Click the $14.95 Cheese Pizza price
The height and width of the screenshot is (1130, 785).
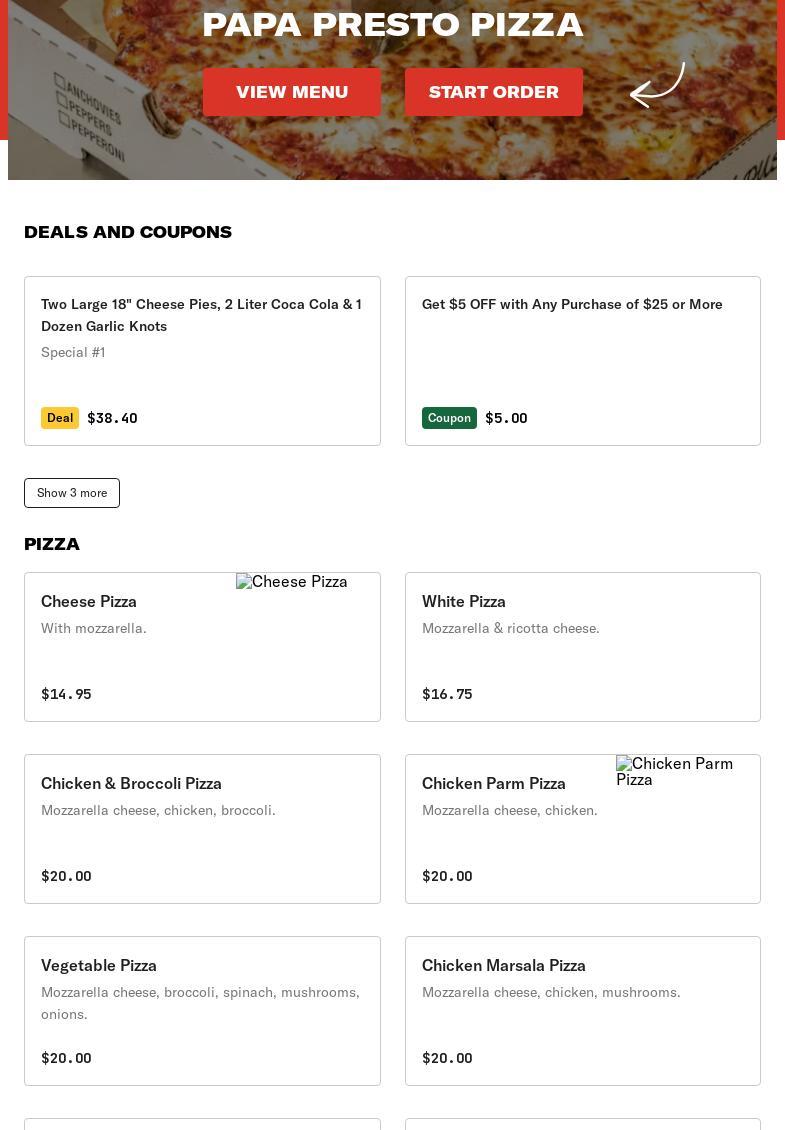[x=66, y=694]
